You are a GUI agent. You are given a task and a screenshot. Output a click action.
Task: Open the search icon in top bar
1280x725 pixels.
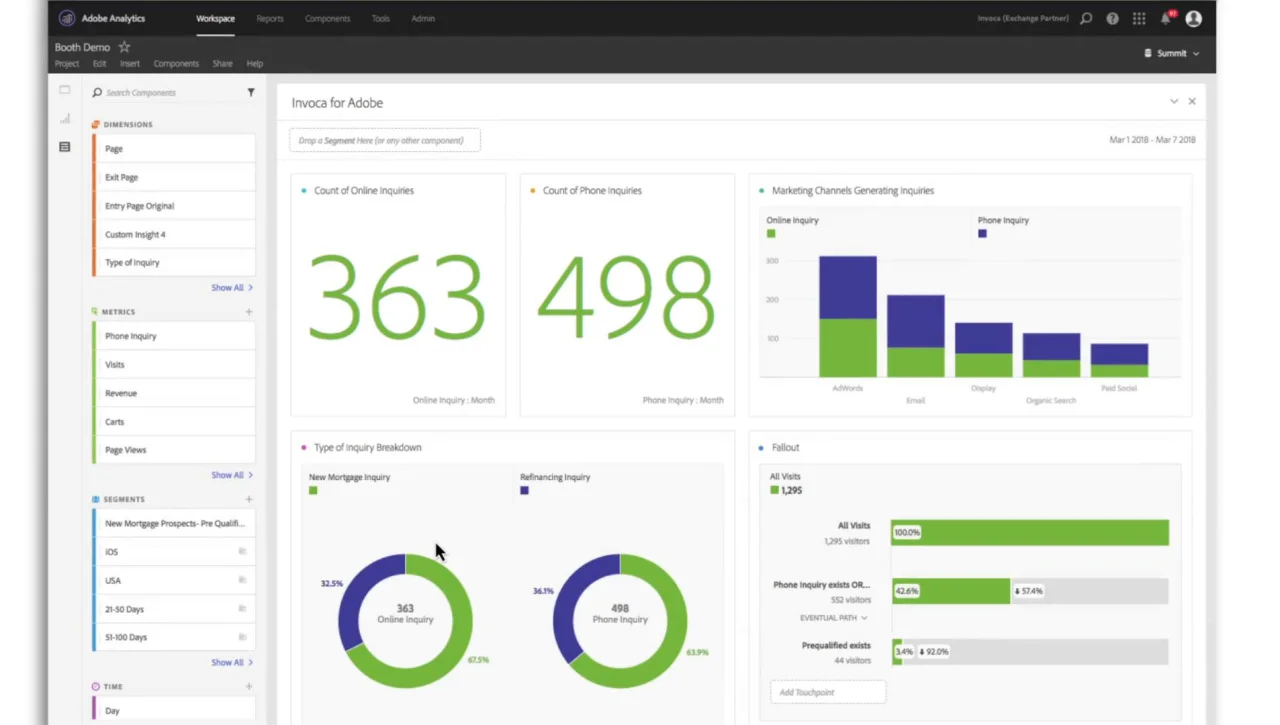1086,19
